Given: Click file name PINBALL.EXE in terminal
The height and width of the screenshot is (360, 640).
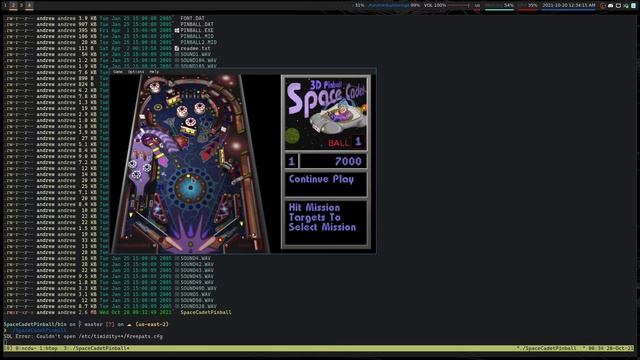Looking at the screenshot, I should point(197,30).
